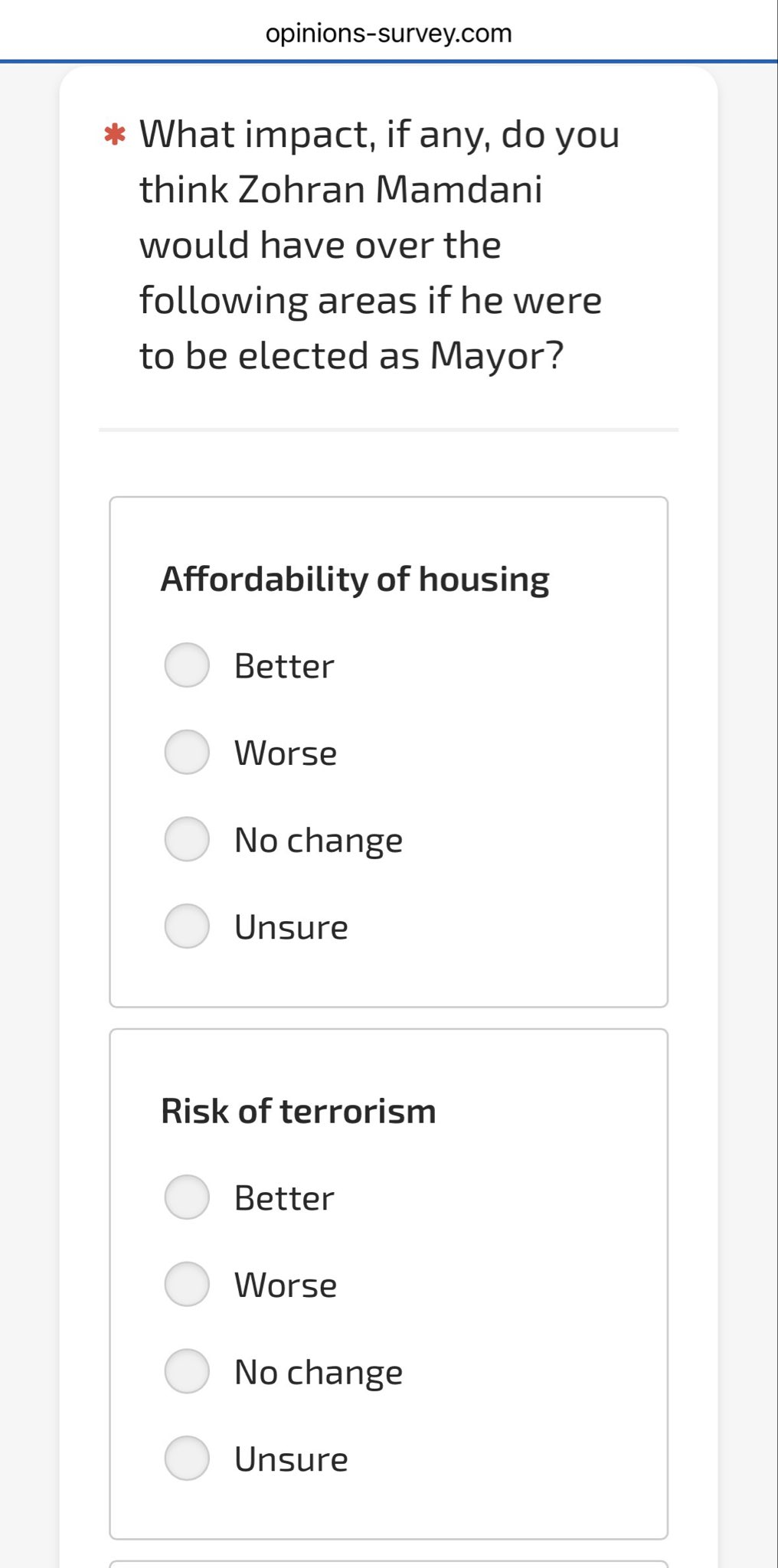Click the "Risk of terrorism" heading
The image size is (778, 1568).
tap(298, 1111)
